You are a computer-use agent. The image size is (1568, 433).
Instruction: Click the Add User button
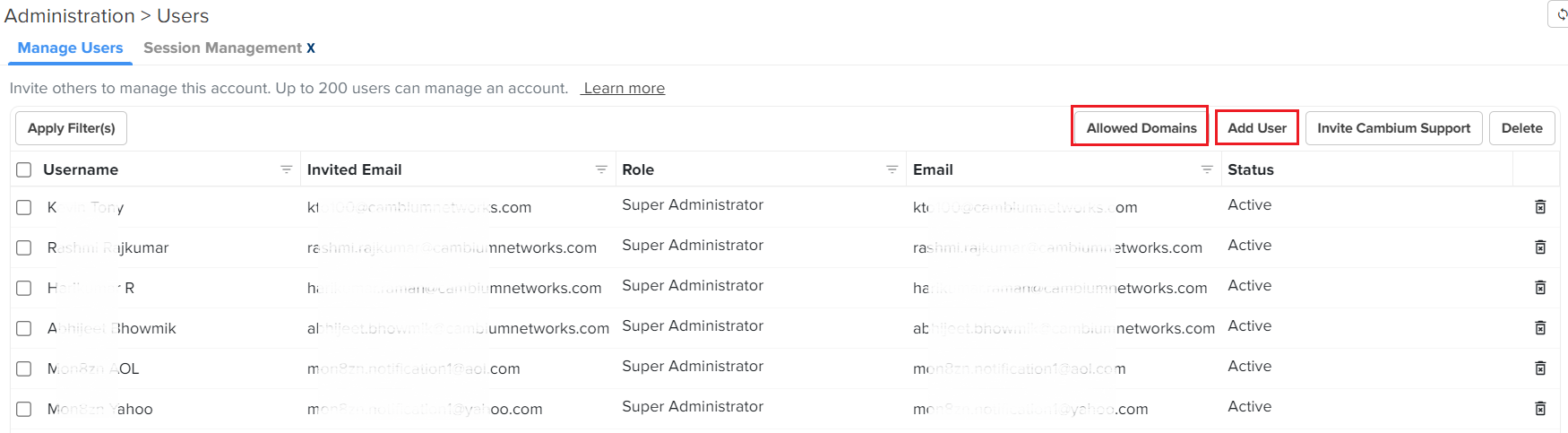pos(1257,128)
